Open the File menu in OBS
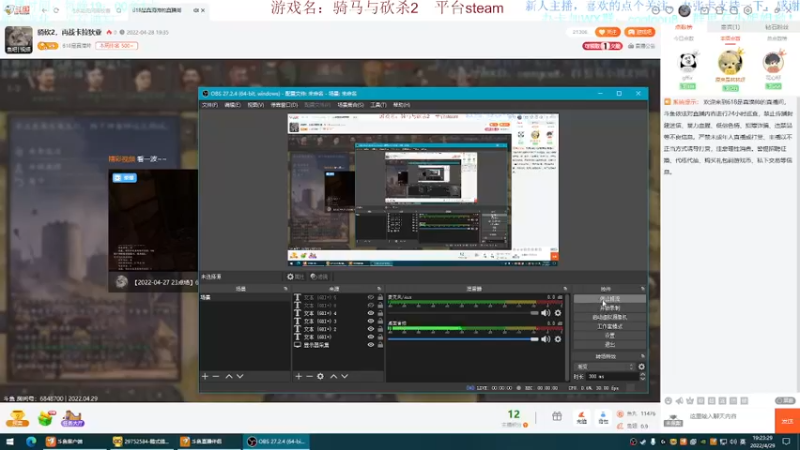The height and width of the screenshot is (450, 800). pos(209,105)
